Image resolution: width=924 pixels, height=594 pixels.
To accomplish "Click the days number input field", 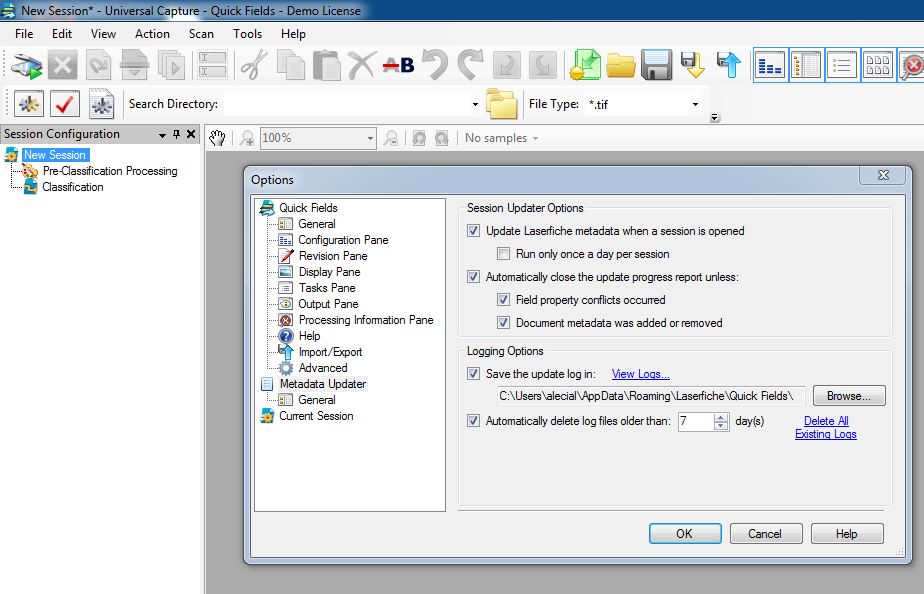I will (x=695, y=421).
